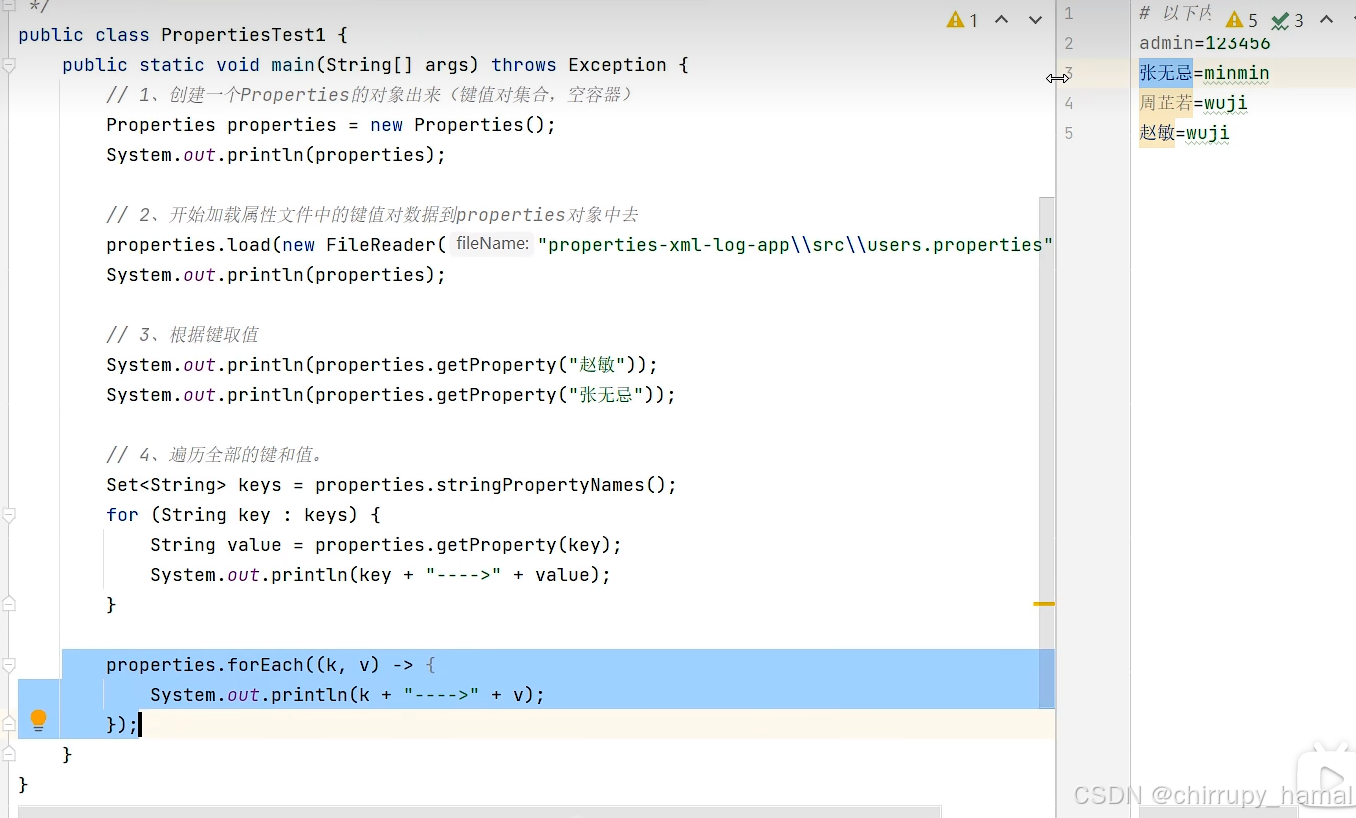Click println(key + "---->" + value) line

pos(380,575)
